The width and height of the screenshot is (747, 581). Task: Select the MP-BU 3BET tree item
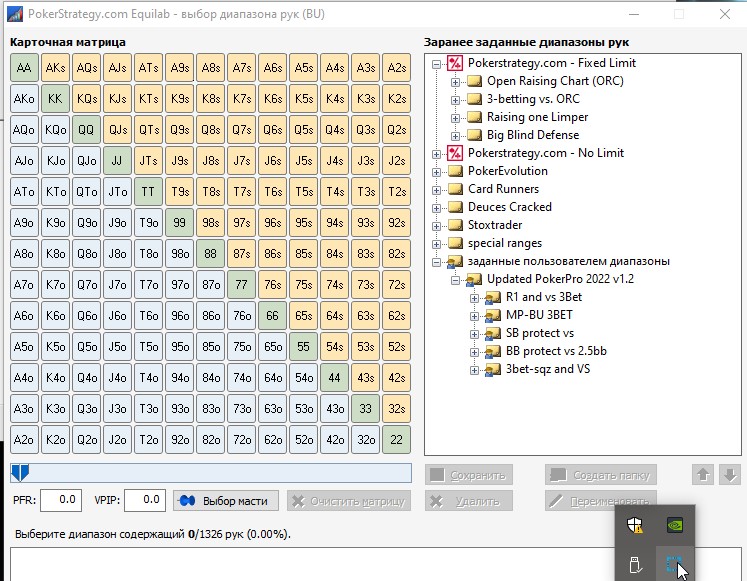539,315
